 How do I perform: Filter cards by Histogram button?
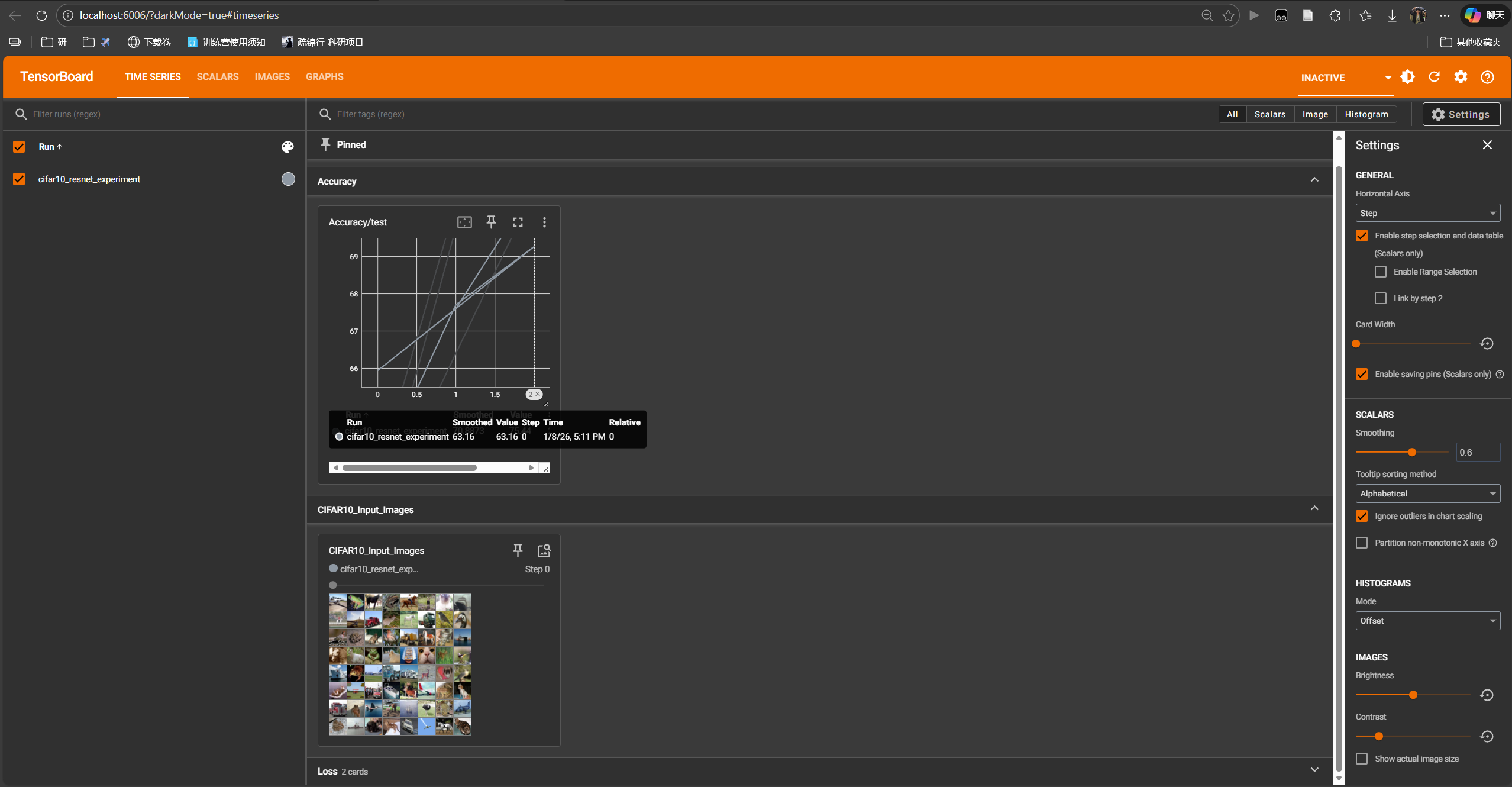(1366, 114)
